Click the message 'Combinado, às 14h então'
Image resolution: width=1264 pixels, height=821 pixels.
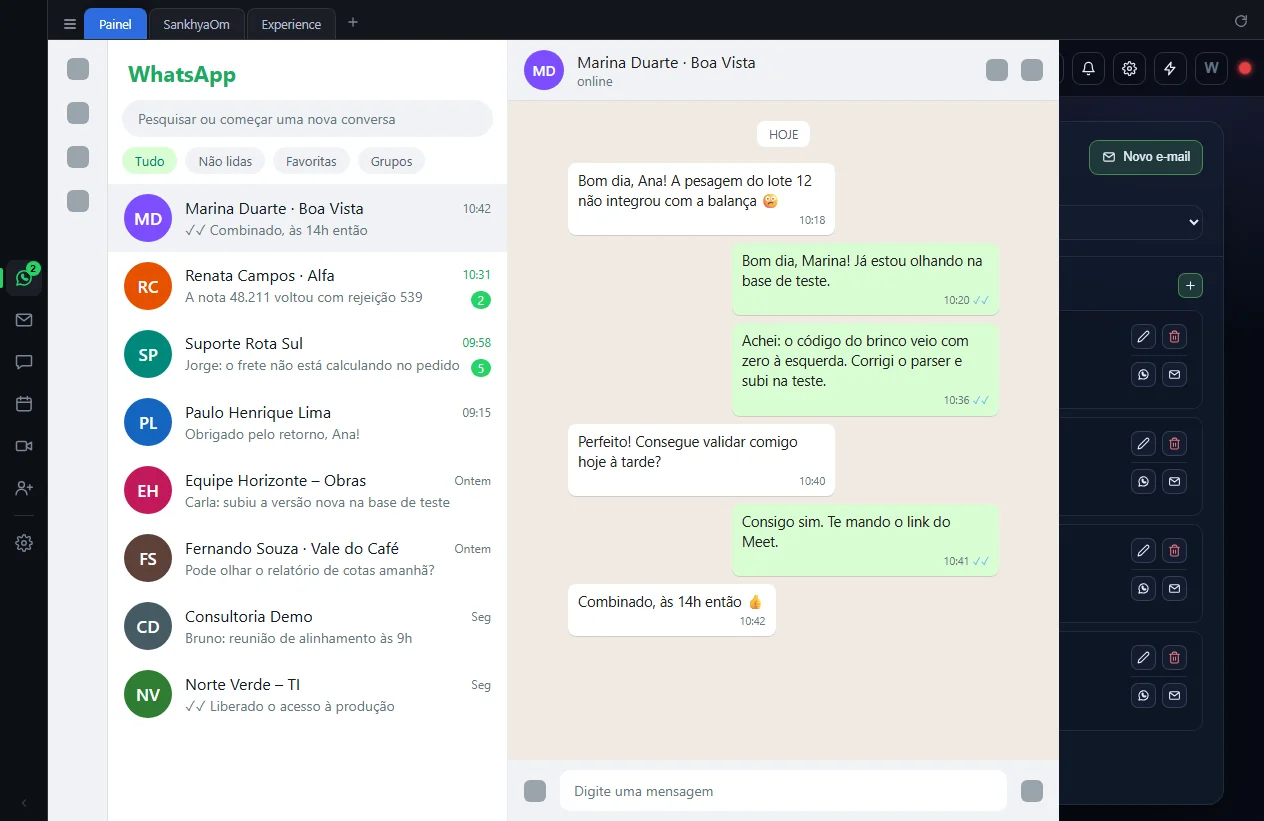[672, 609]
